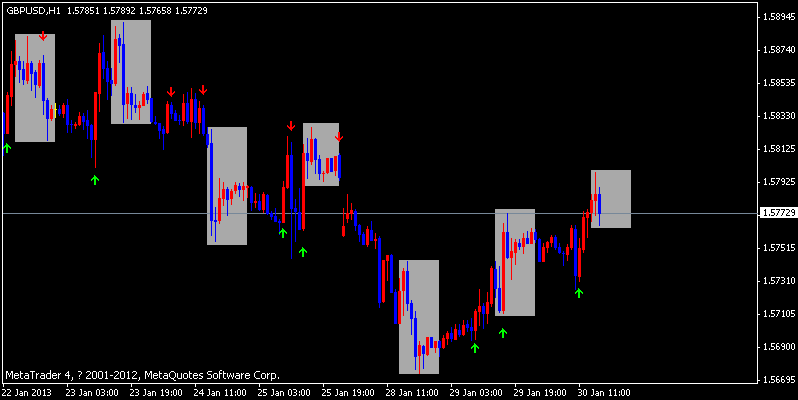The image size is (798, 400).
Task: Click the 1.58535 price axis value
Action: coord(779,83)
